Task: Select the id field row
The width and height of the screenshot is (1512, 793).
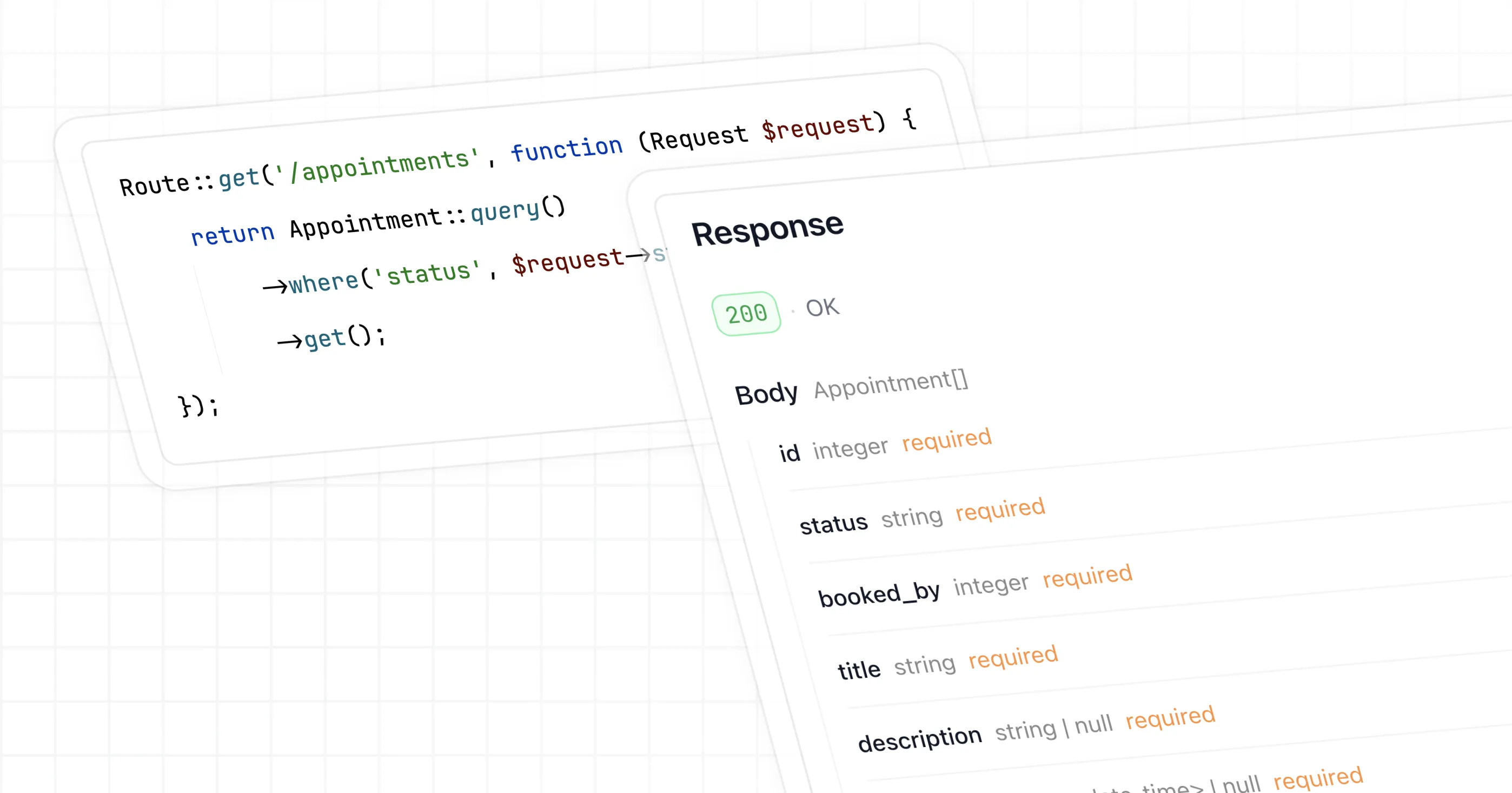Action: coord(790,453)
